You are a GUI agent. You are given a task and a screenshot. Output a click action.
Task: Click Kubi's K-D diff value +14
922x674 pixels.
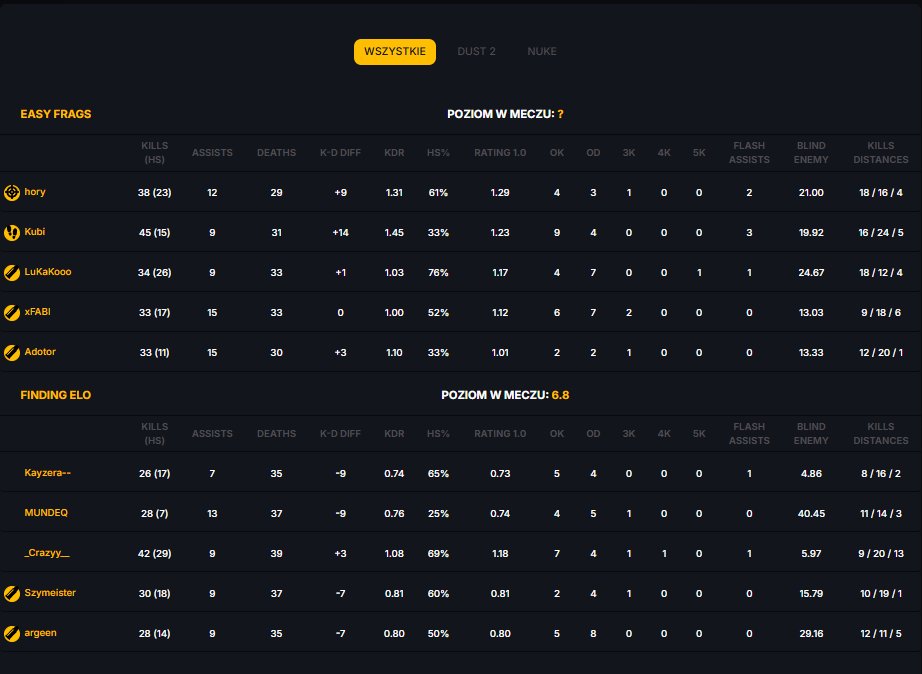pyautogui.click(x=340, y=233)
